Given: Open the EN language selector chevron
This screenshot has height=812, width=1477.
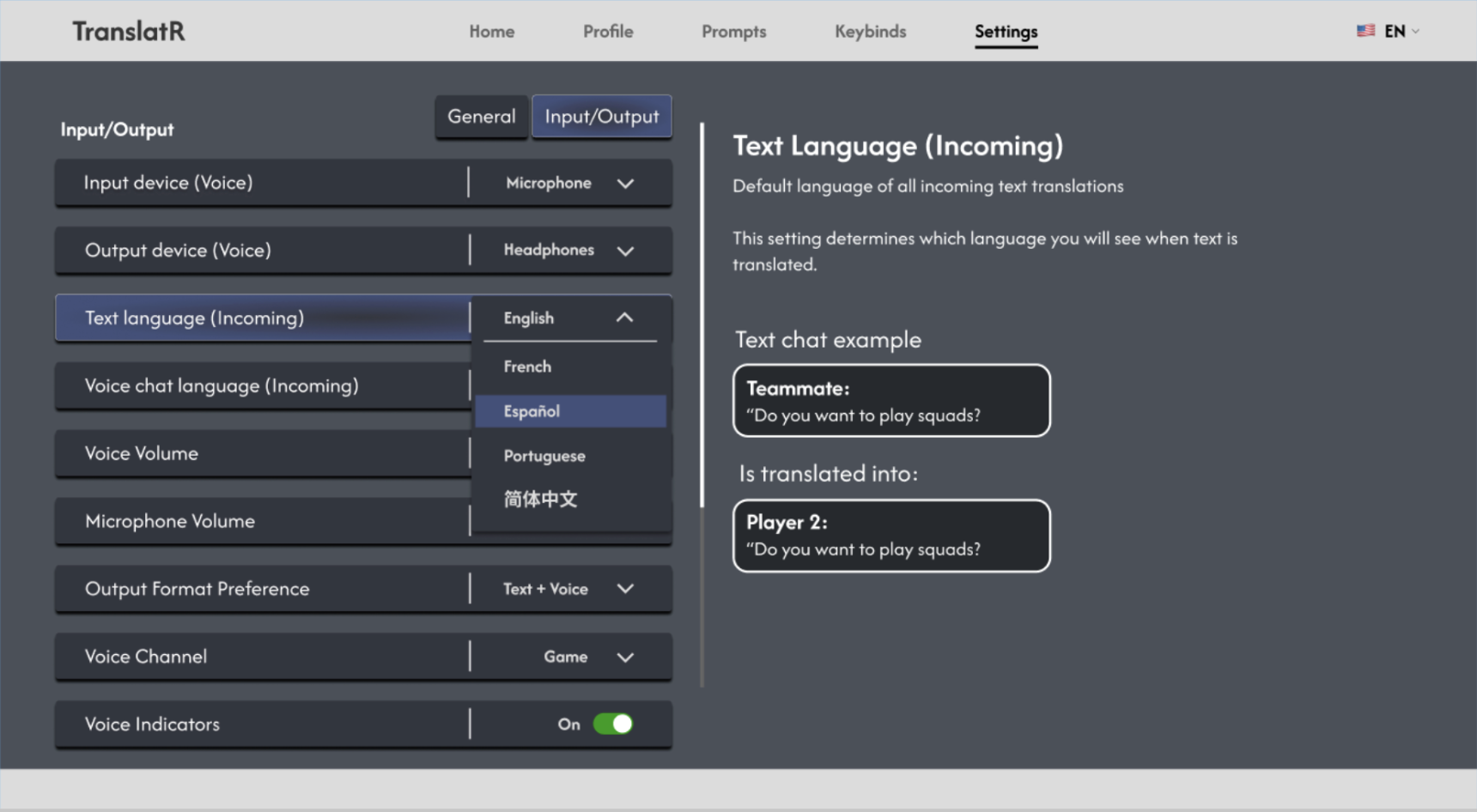Looking at the screenshot, I should 1415,32.
